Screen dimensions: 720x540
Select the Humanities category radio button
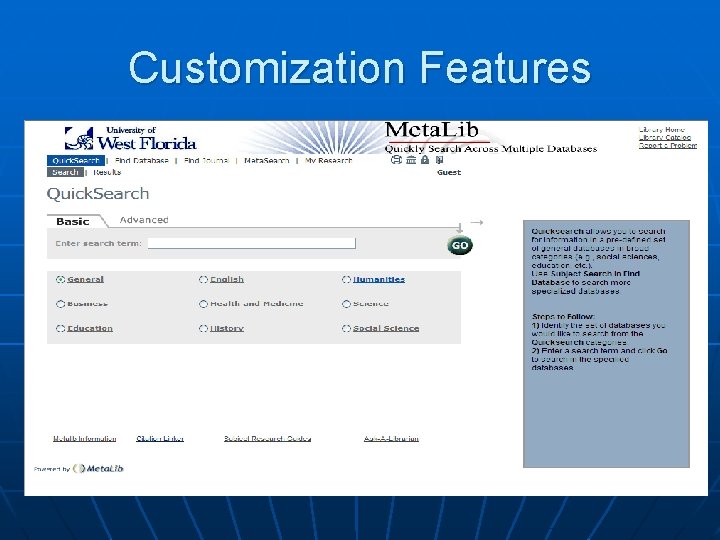(346, 279)
